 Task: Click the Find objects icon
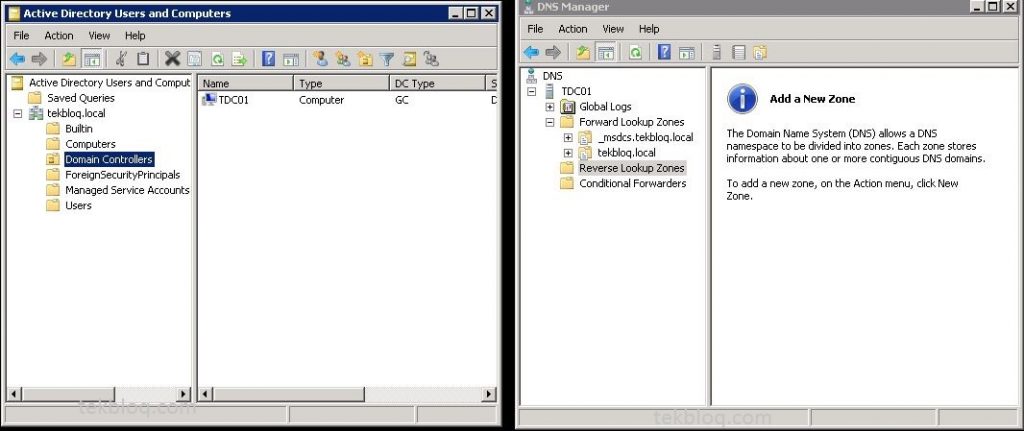pos(409,59)
